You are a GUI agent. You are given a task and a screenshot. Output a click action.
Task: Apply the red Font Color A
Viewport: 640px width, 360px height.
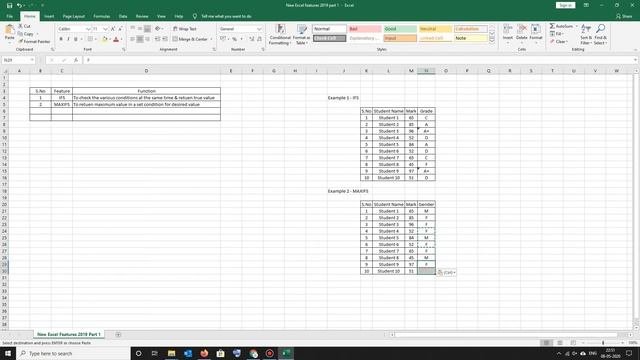click(116, 39)
